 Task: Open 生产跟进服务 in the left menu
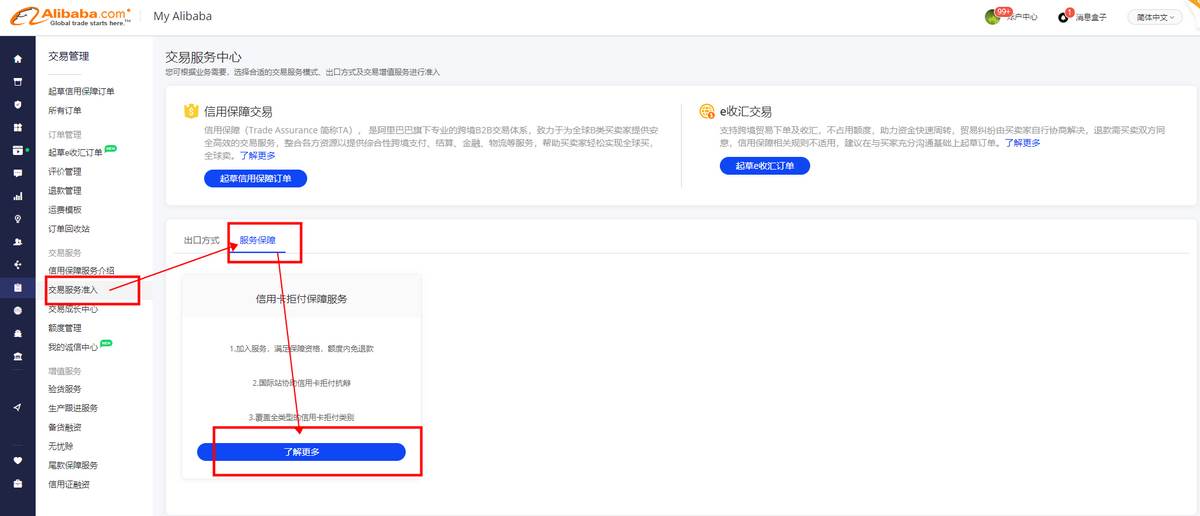[x=73, y=408]
